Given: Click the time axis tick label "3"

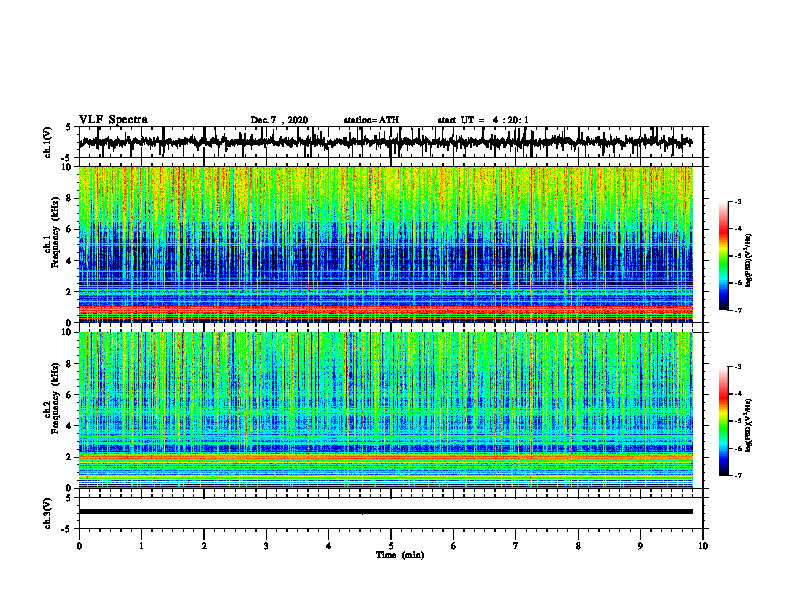Looking at the screenshot, I should click(266, 546).
